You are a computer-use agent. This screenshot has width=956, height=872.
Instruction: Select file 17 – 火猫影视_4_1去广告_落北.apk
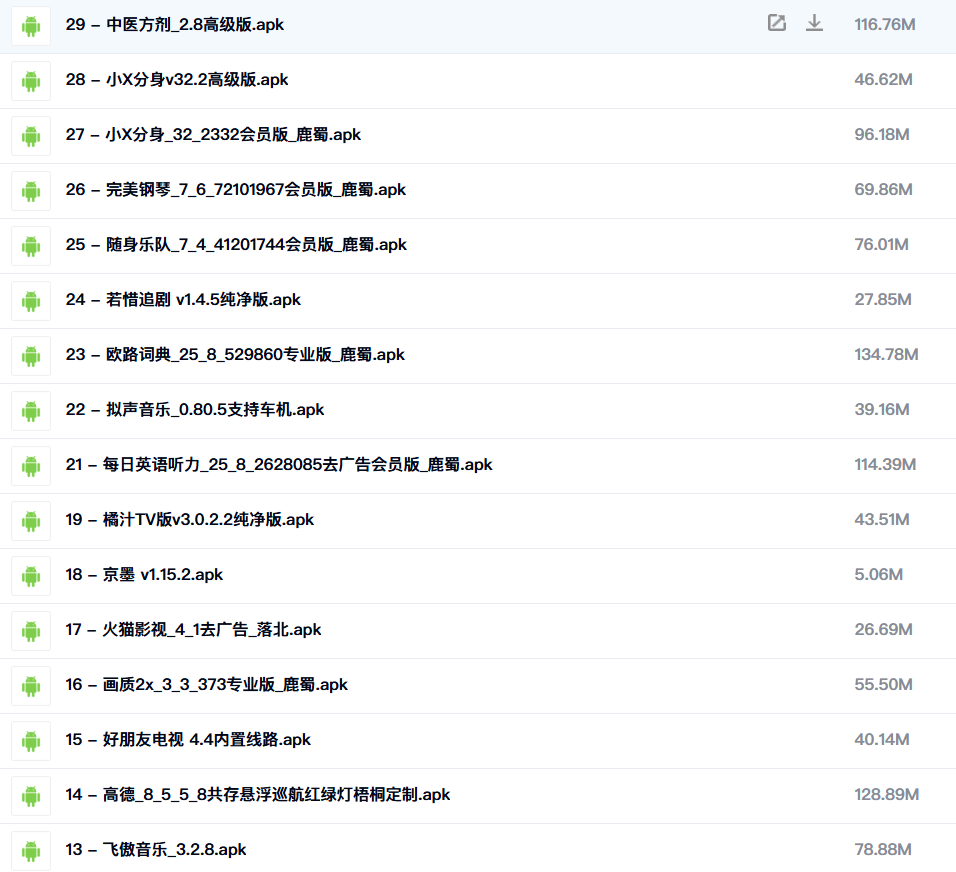(x=193, y=629)
